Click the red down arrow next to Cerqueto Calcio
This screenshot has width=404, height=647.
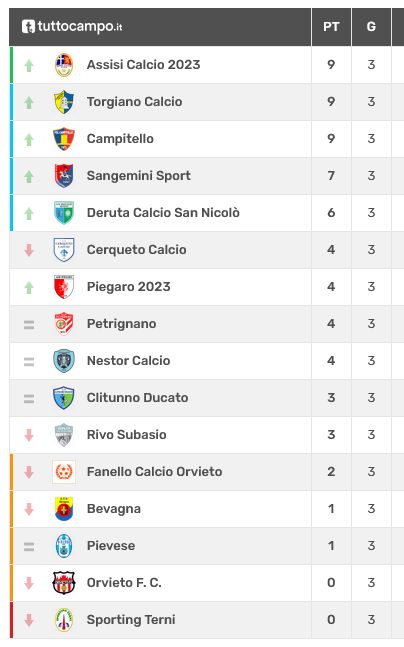[29, 250]
